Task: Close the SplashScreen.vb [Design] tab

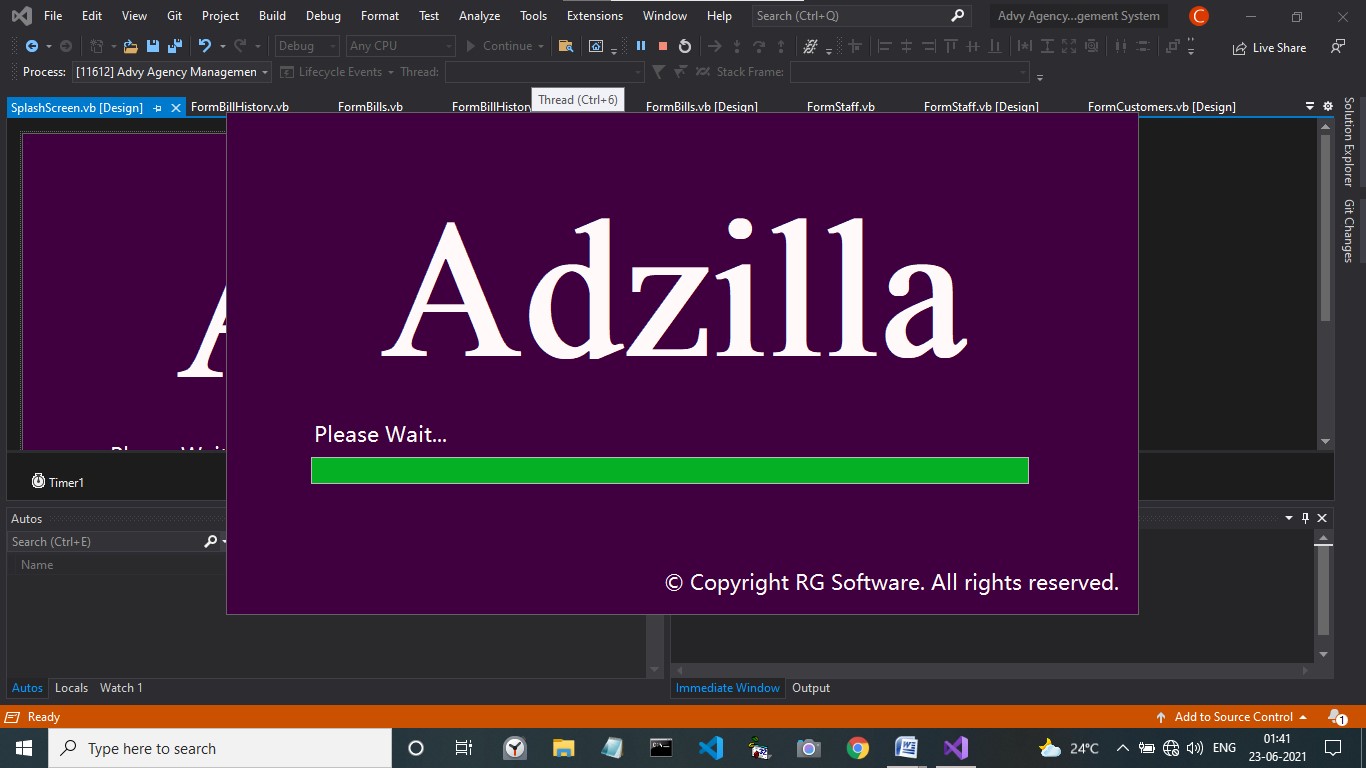Action: pos(176,108)
